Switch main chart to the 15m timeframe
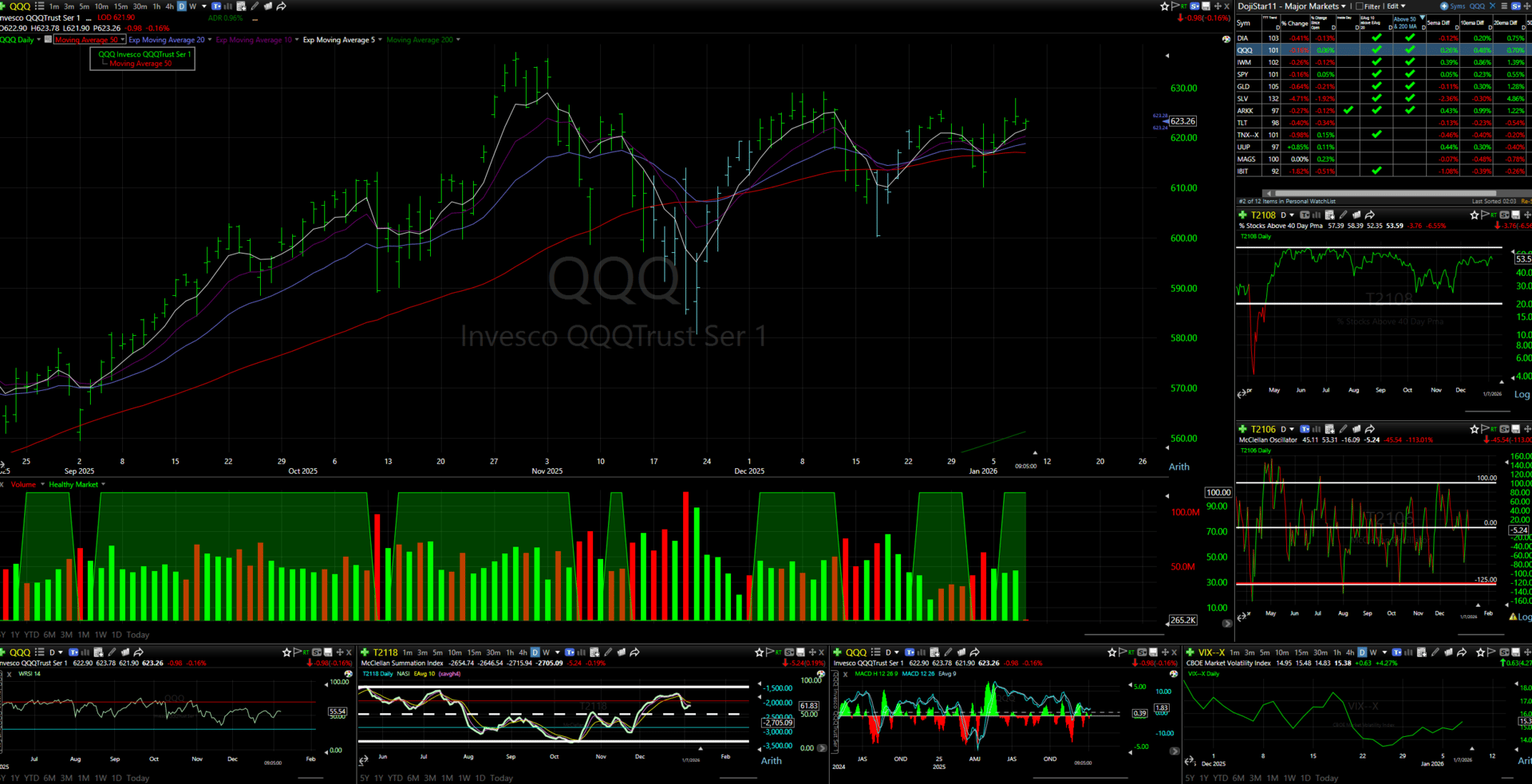Image resolution: width=1532 pixels, height=784 pixels. tap(120, 6)
